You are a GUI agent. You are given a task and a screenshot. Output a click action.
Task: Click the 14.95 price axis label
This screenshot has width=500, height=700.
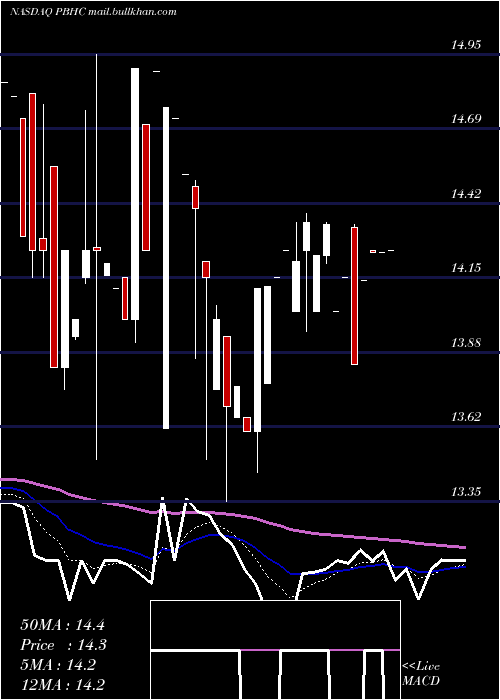click(466, 45)
